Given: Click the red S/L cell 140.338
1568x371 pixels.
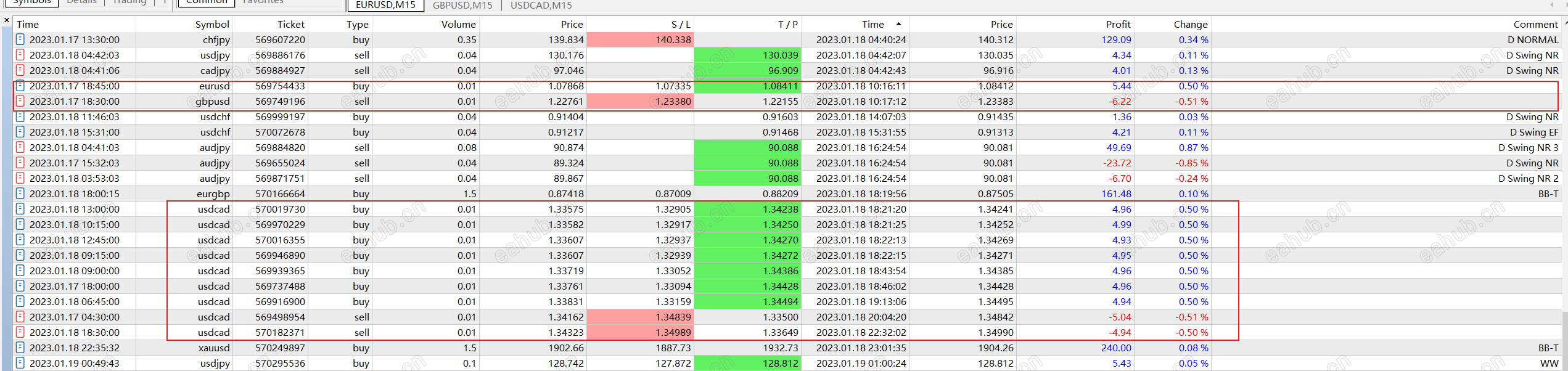Looking at the screenshot, I should [640, 39].
